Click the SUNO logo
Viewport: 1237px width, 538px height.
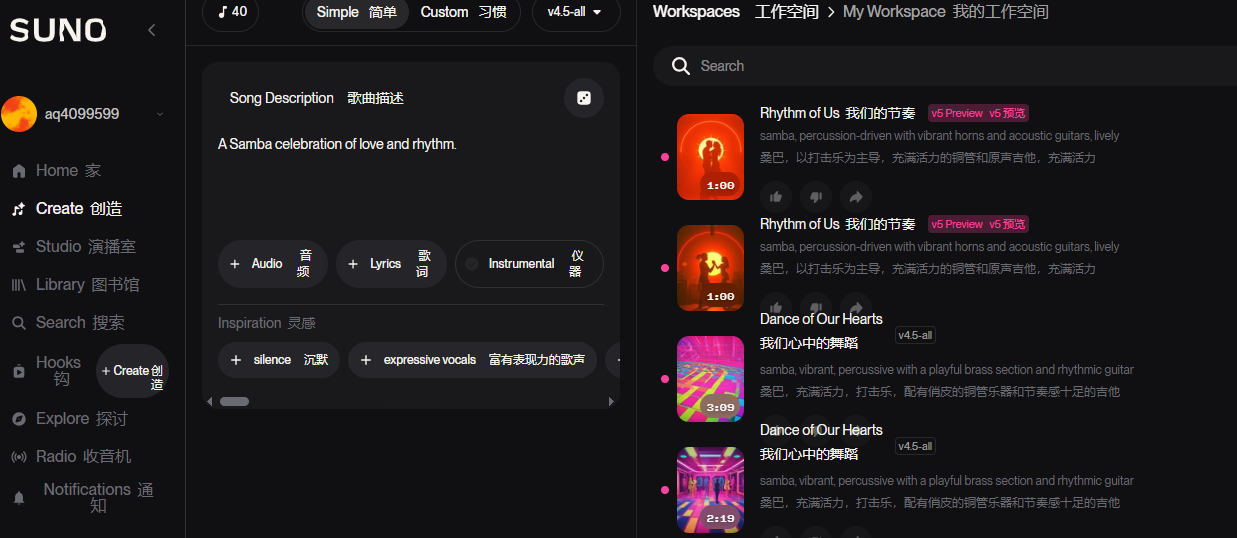pyautogui.click(x=58, y=30)
